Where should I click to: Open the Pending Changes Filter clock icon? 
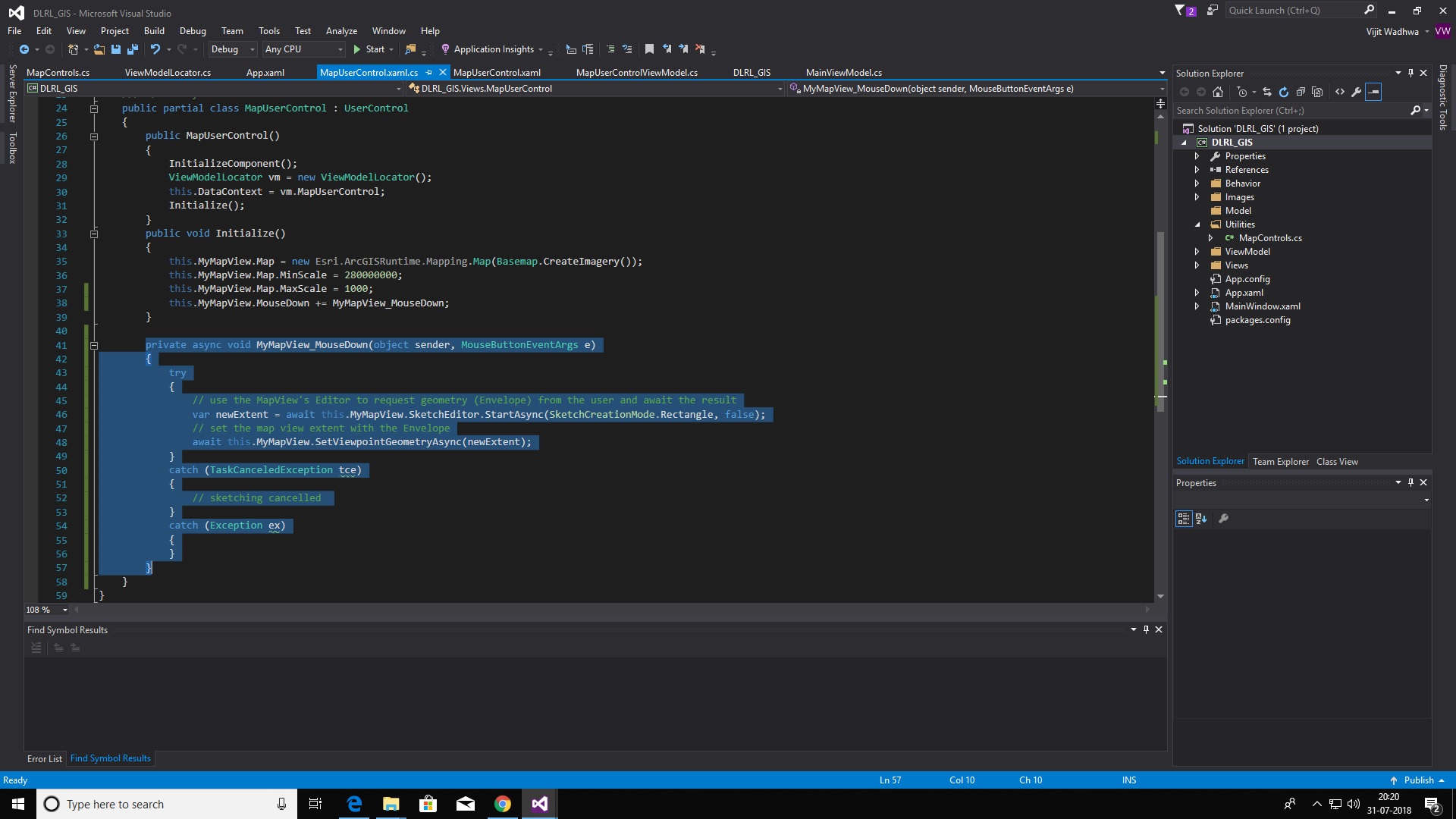(x=1241, y=92)
